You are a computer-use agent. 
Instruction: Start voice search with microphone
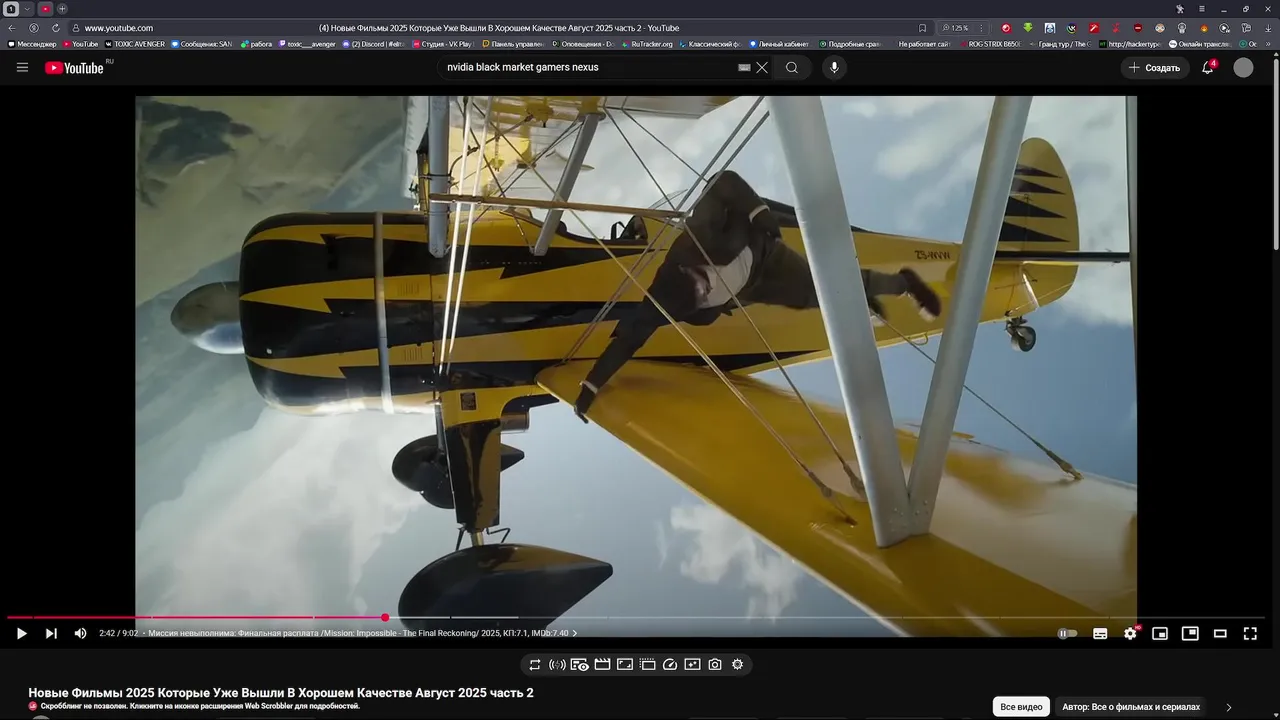click(x=834, y=67)
